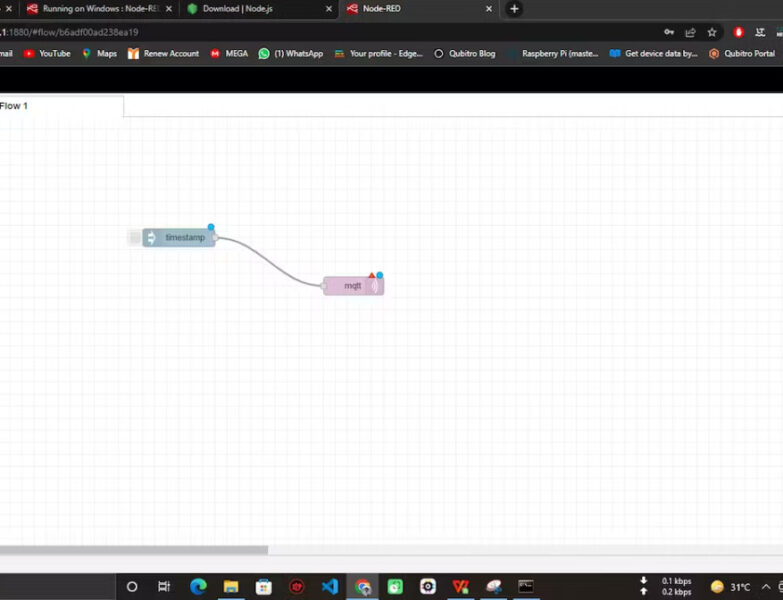This screenshot has height=600, width=783.
Task: Click the share page icon in address bar
Action: point(690,32)
